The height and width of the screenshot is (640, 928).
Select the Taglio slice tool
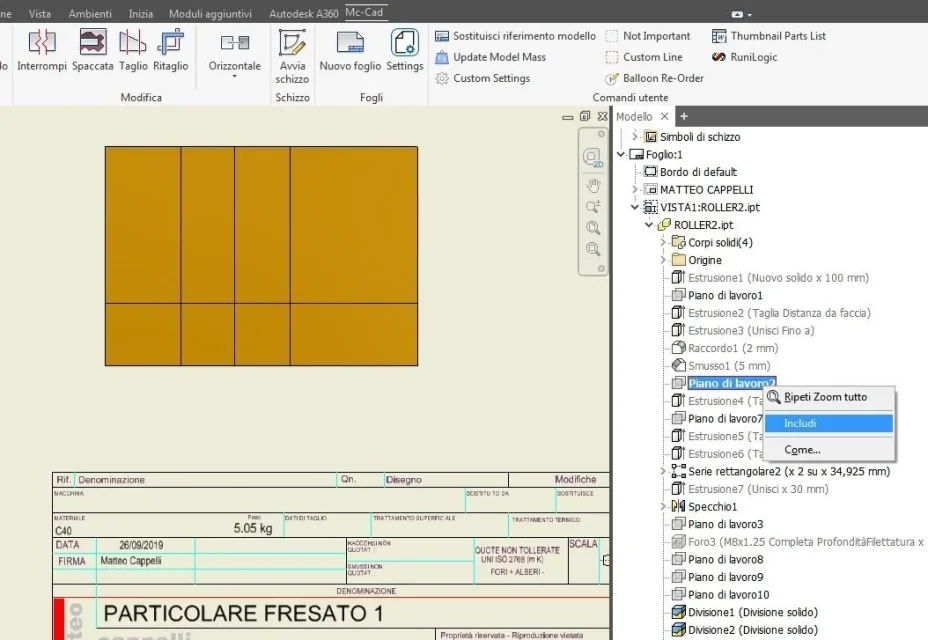133,51
